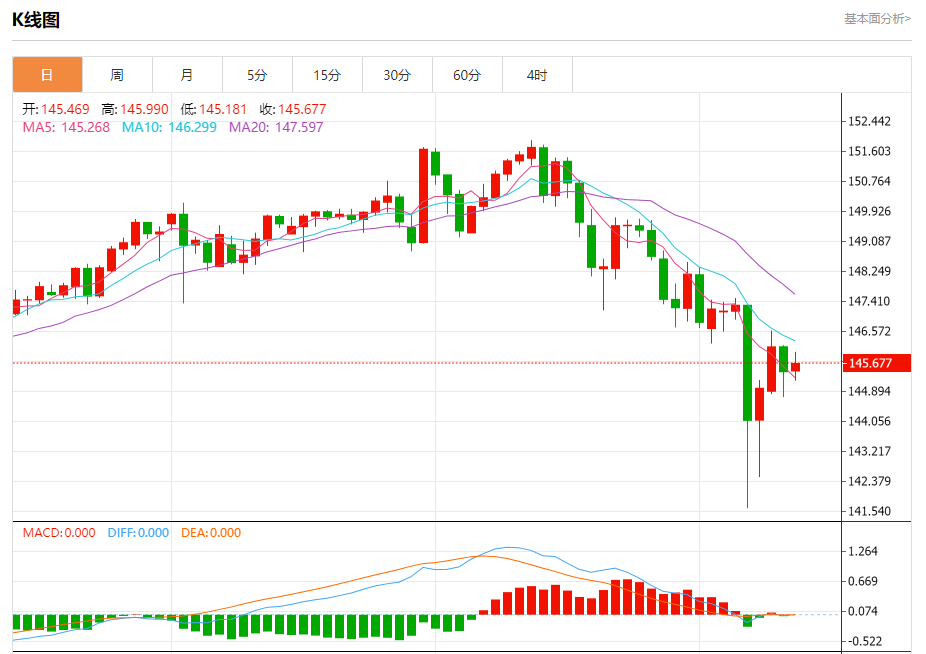Click the MACD:0.000 label
The image size is (926, 654).
59,533
